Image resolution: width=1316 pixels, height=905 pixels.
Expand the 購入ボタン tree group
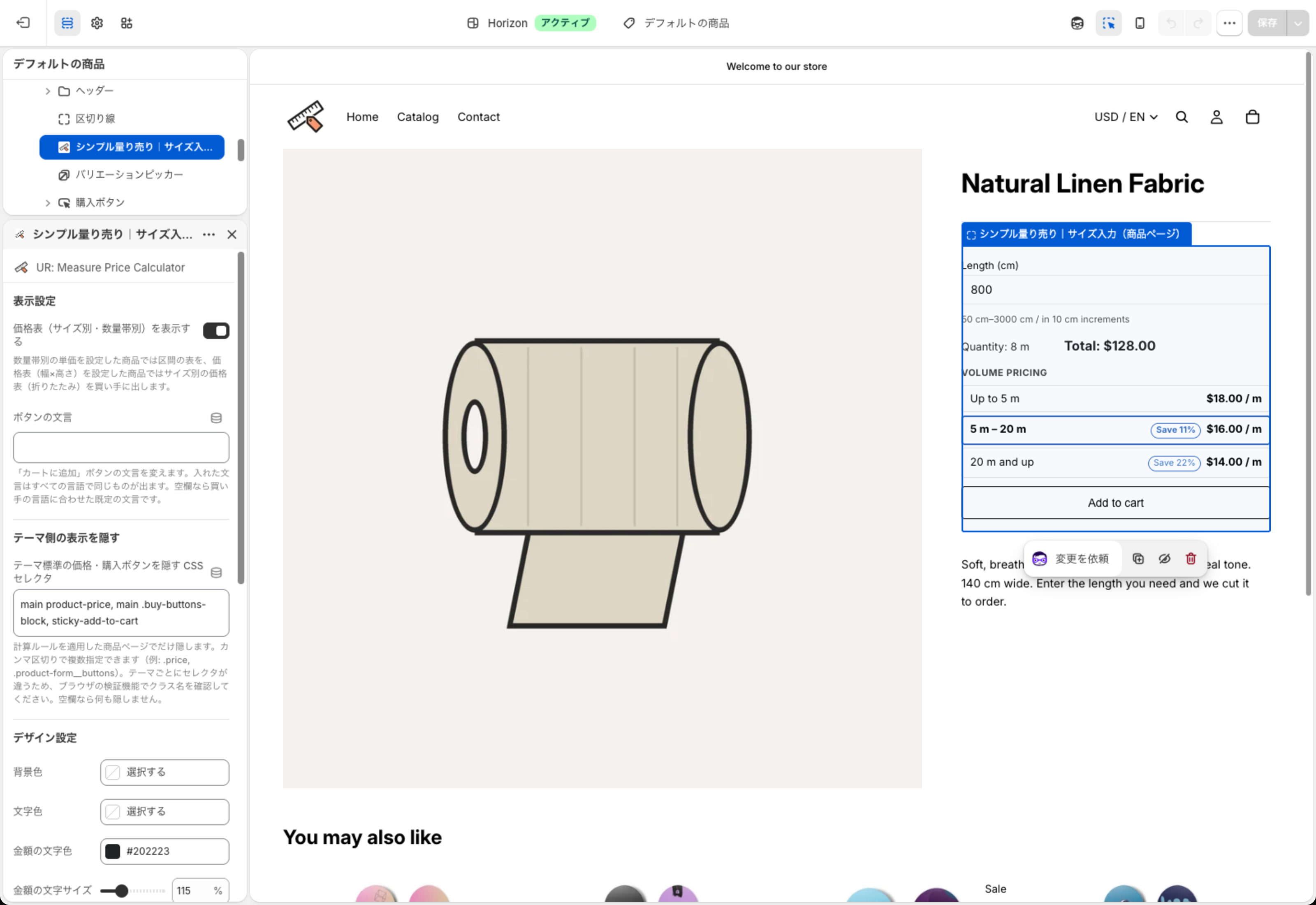coord(48,202)
